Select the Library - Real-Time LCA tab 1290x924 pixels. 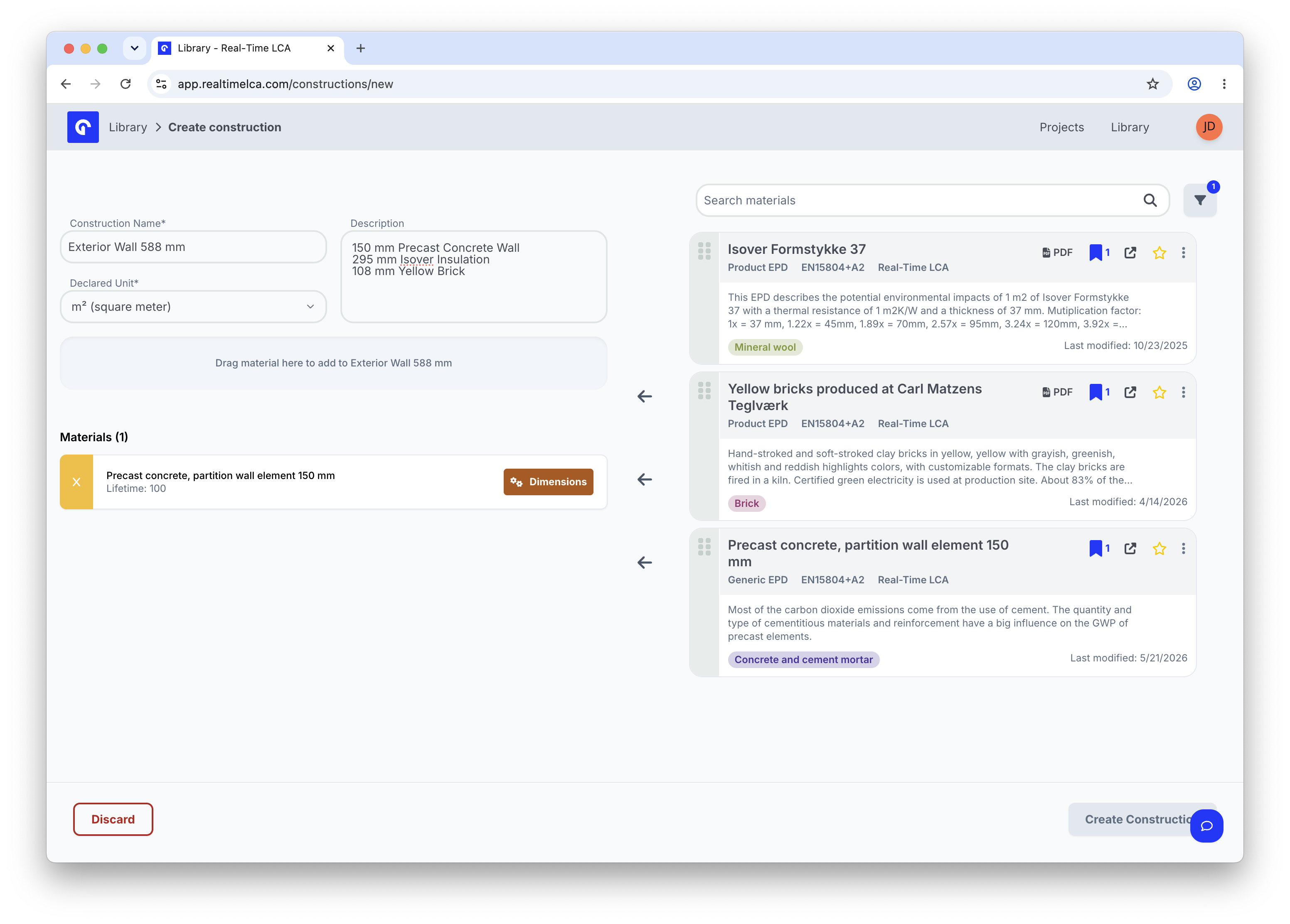[248, 48]
